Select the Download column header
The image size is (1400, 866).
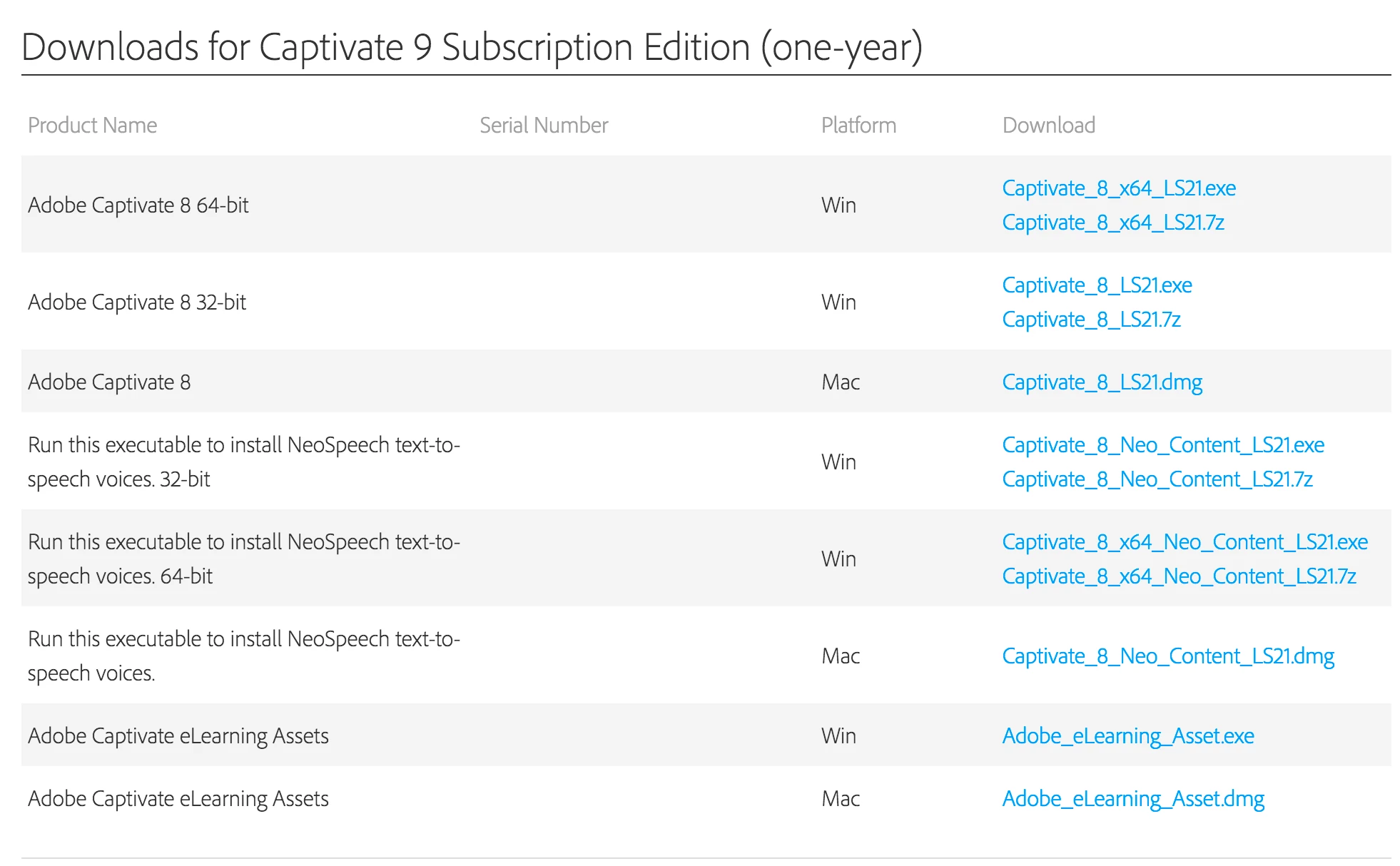(1049, 126)
